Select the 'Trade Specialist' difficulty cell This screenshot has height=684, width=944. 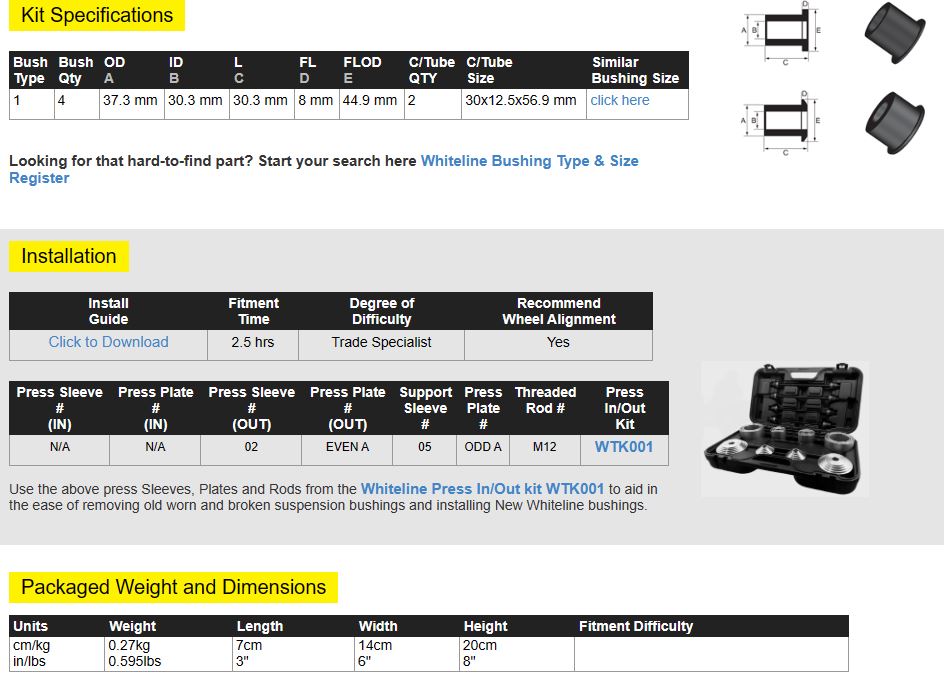[381, 342]
